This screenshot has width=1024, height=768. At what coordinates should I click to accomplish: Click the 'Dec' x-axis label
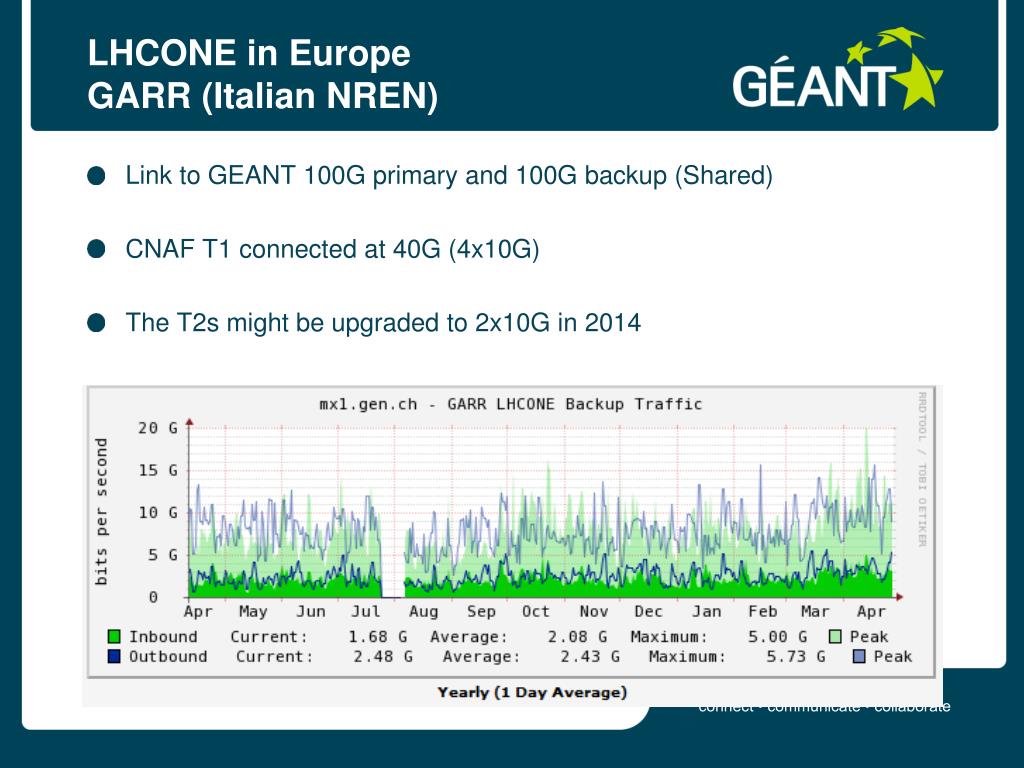coord(648,611)
